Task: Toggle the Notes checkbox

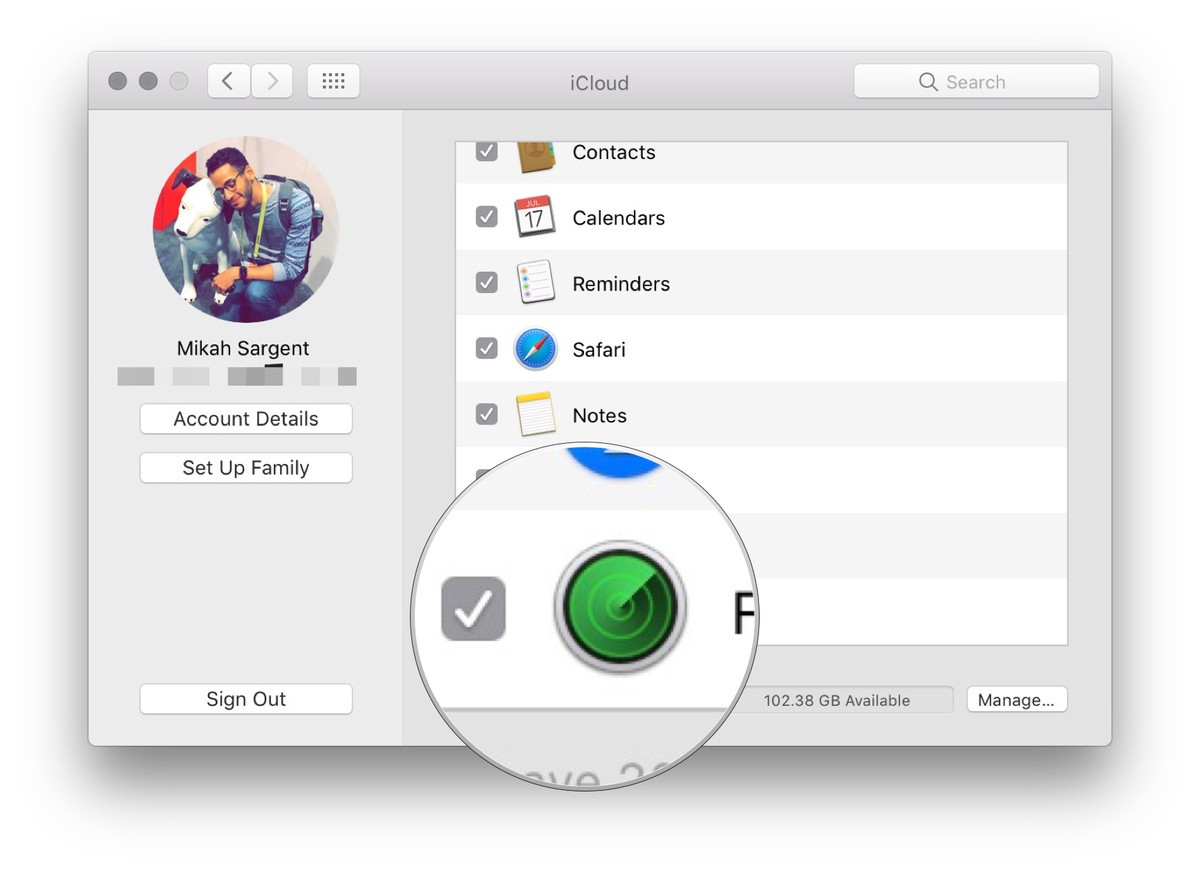Action: tap(486, 414)
